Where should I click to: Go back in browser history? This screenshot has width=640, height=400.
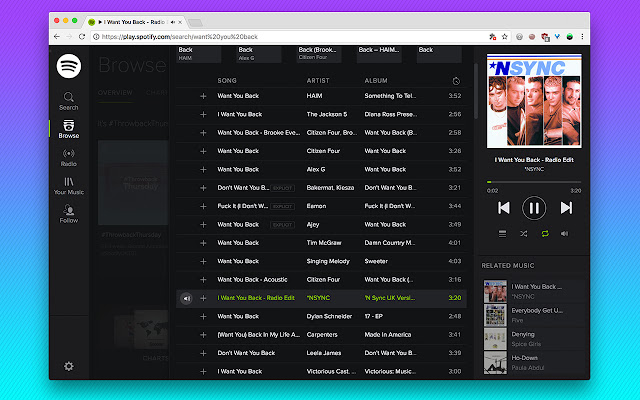pyautogui.click(x=57, y=37)
